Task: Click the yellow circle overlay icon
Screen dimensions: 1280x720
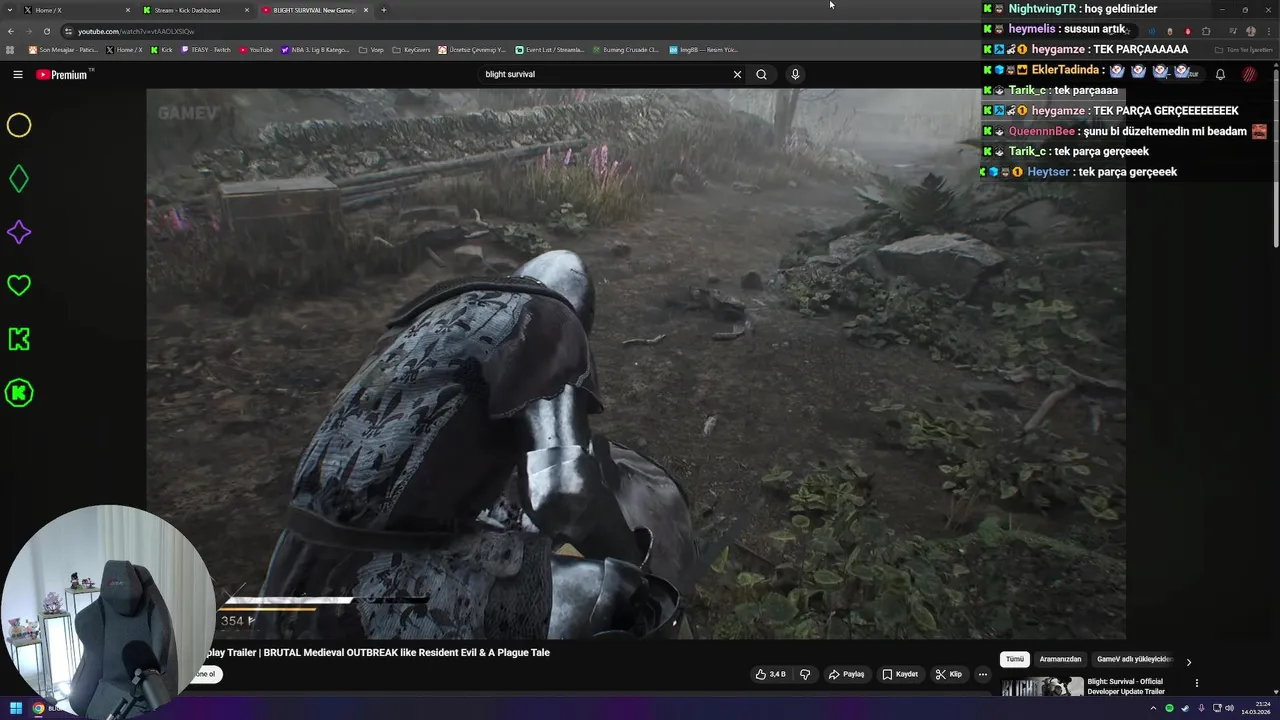Action: (x=19, y=125)
